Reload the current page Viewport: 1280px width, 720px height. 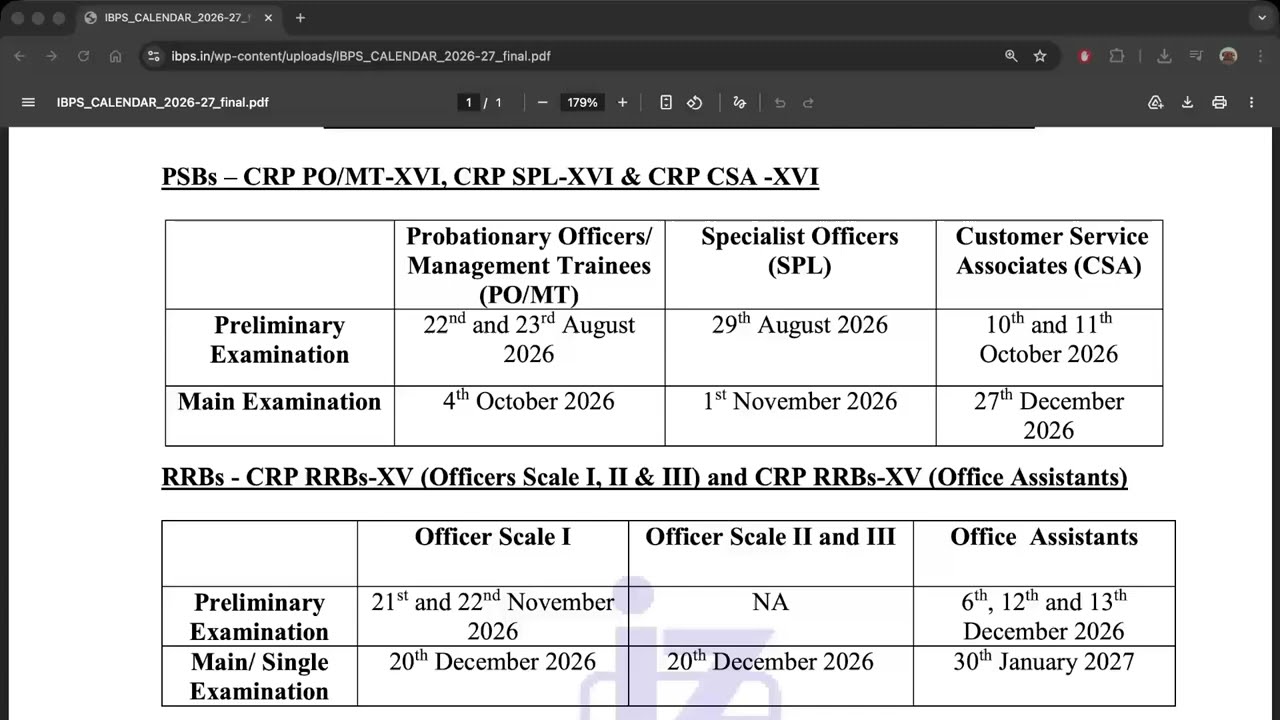(84, 56)
